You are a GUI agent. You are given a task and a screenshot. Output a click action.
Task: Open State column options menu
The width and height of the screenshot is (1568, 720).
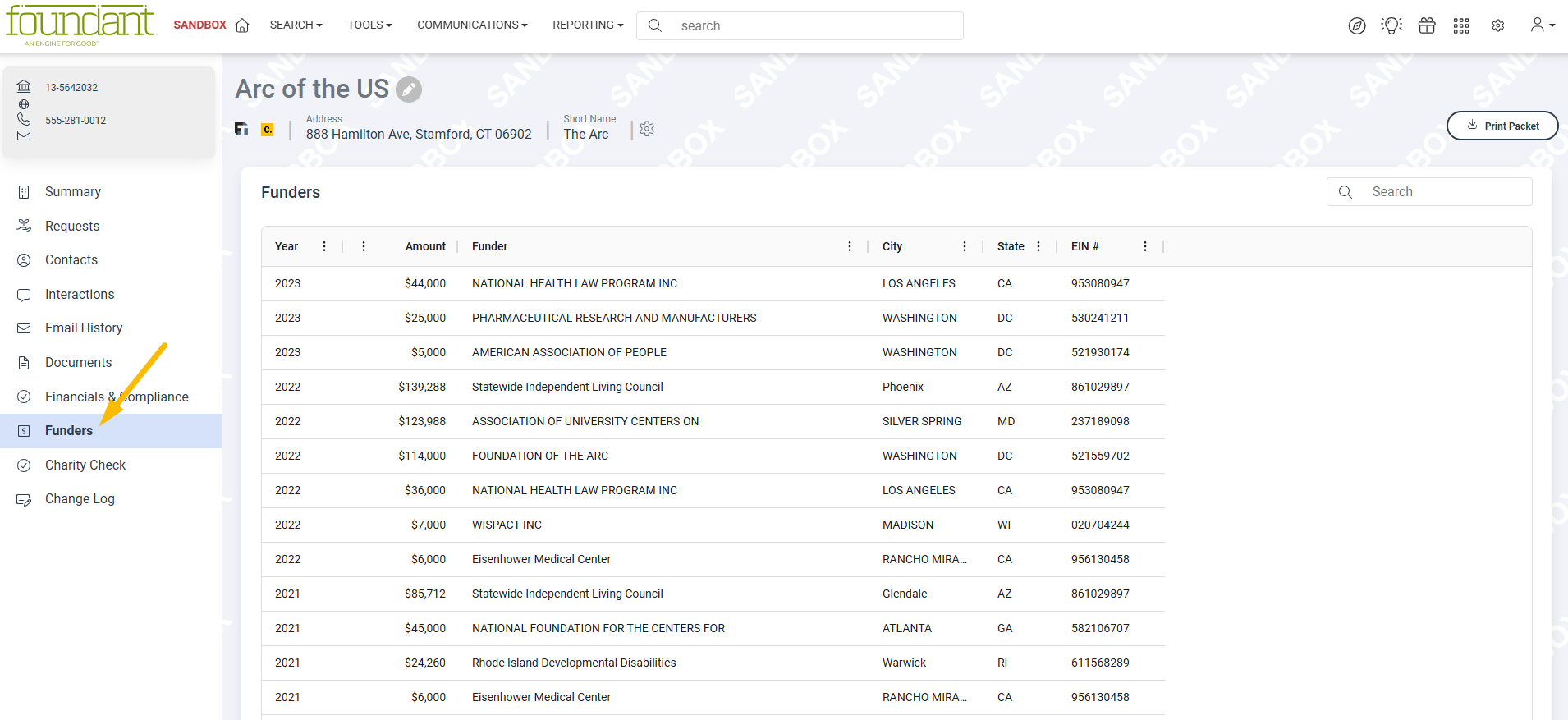pos(1038,246)
